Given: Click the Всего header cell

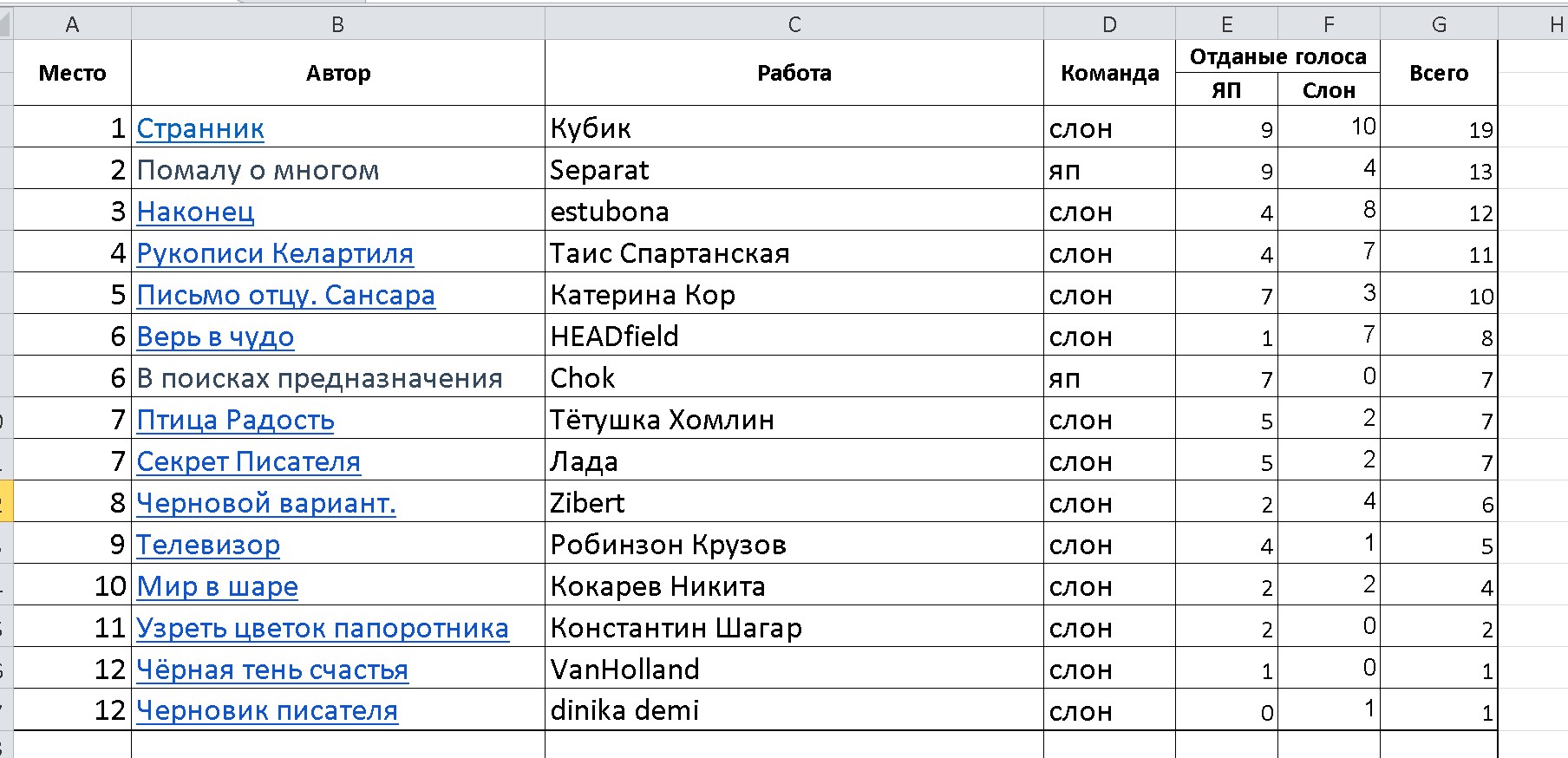Looking at the screenshot, I should click(1439, 73).
